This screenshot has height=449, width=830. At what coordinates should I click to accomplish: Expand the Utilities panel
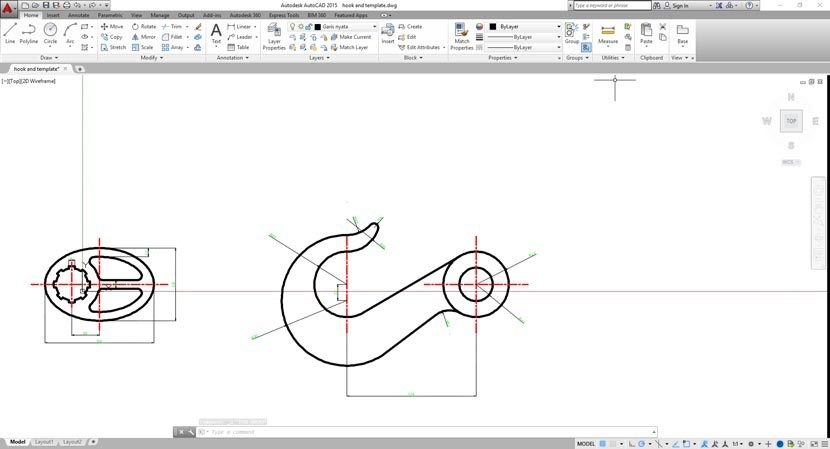613,58
